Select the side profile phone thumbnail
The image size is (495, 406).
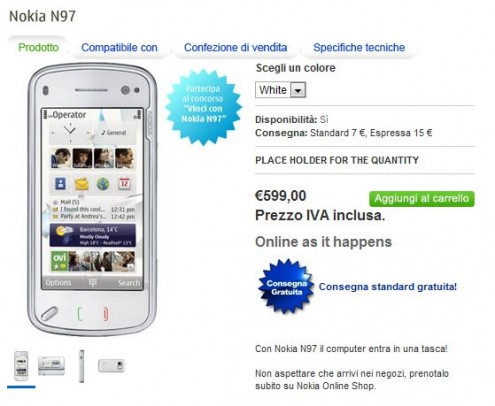81,366
